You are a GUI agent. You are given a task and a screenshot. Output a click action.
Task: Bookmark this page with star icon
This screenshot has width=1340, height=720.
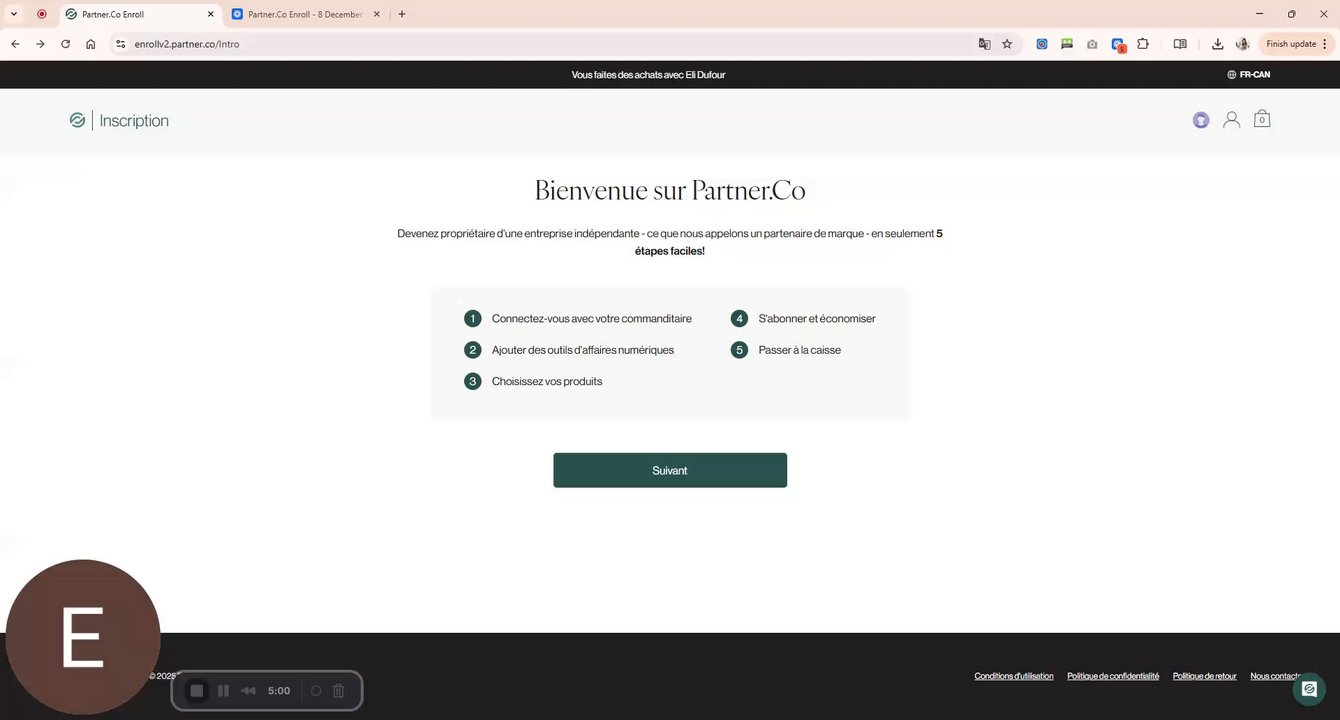[1007, 44]
